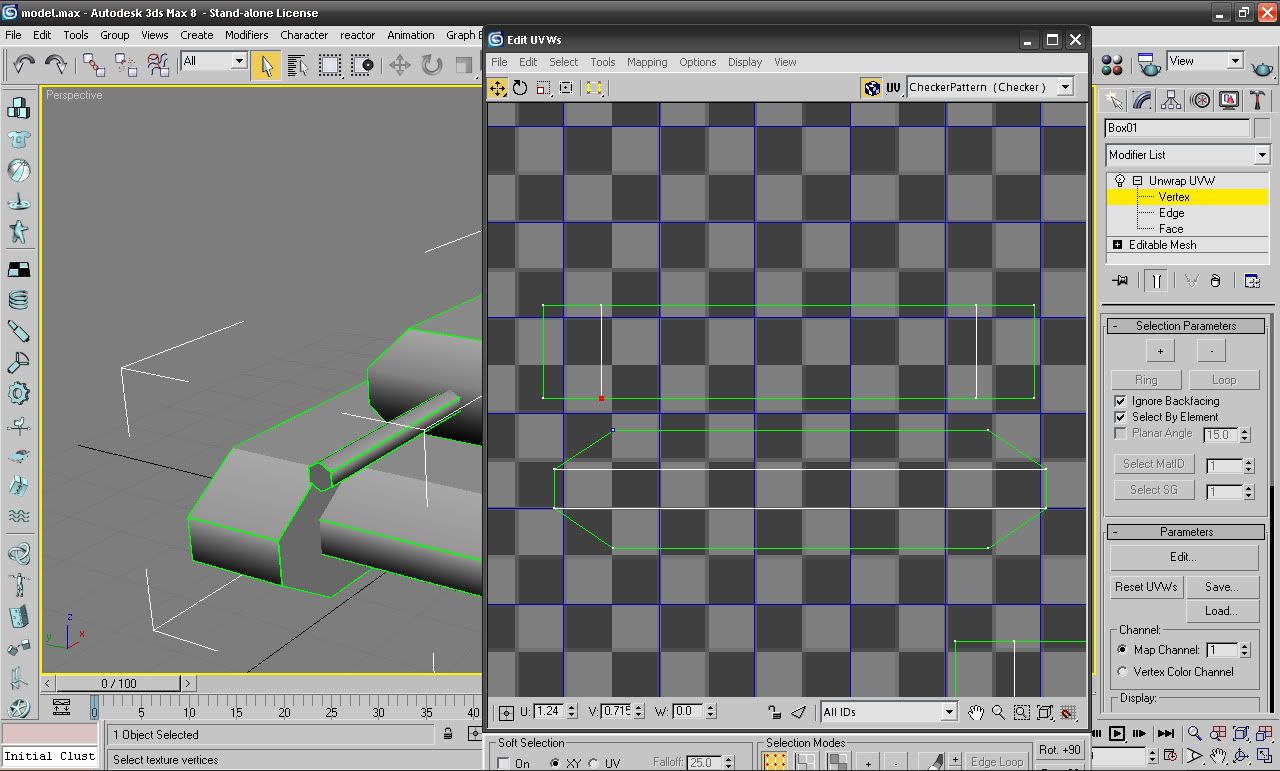
Task: Click the grow selection + button
Action: point(1160,351)
